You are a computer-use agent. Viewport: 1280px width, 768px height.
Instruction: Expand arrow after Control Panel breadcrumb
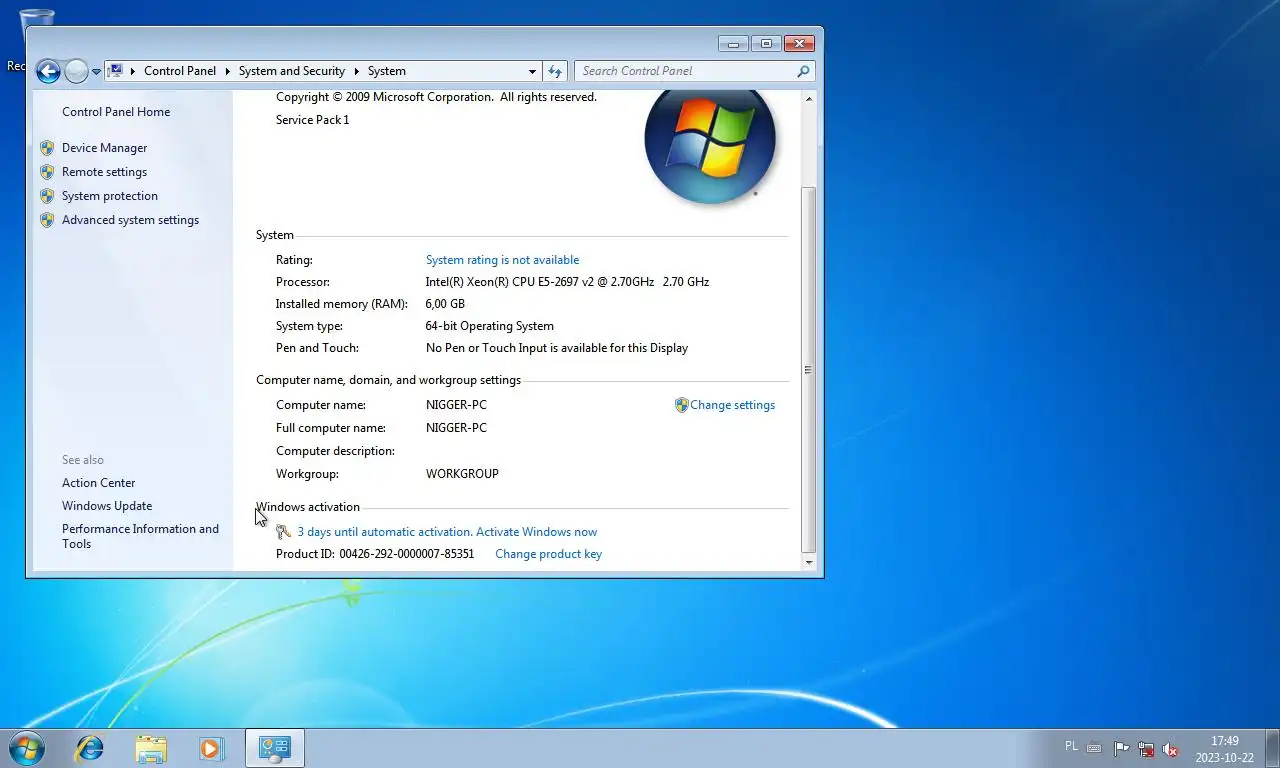(x=228, y=71)
